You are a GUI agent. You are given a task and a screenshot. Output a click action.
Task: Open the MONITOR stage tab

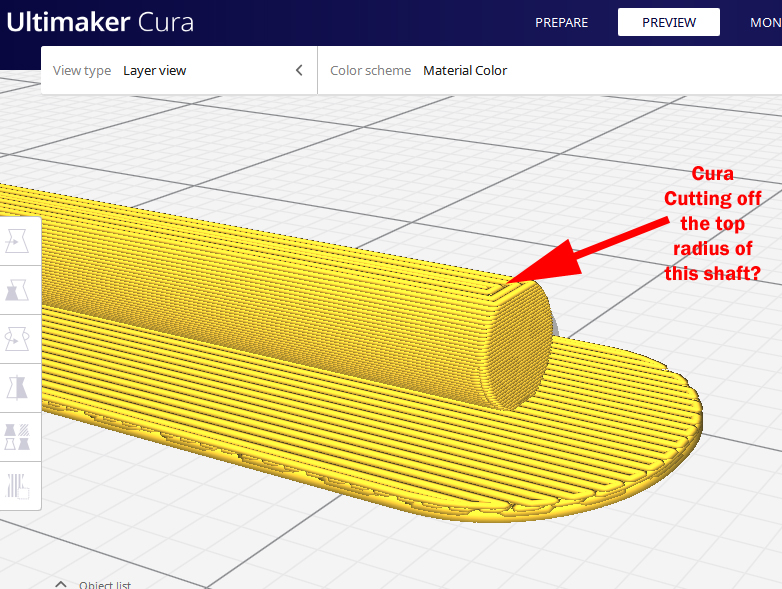point(765,22)
